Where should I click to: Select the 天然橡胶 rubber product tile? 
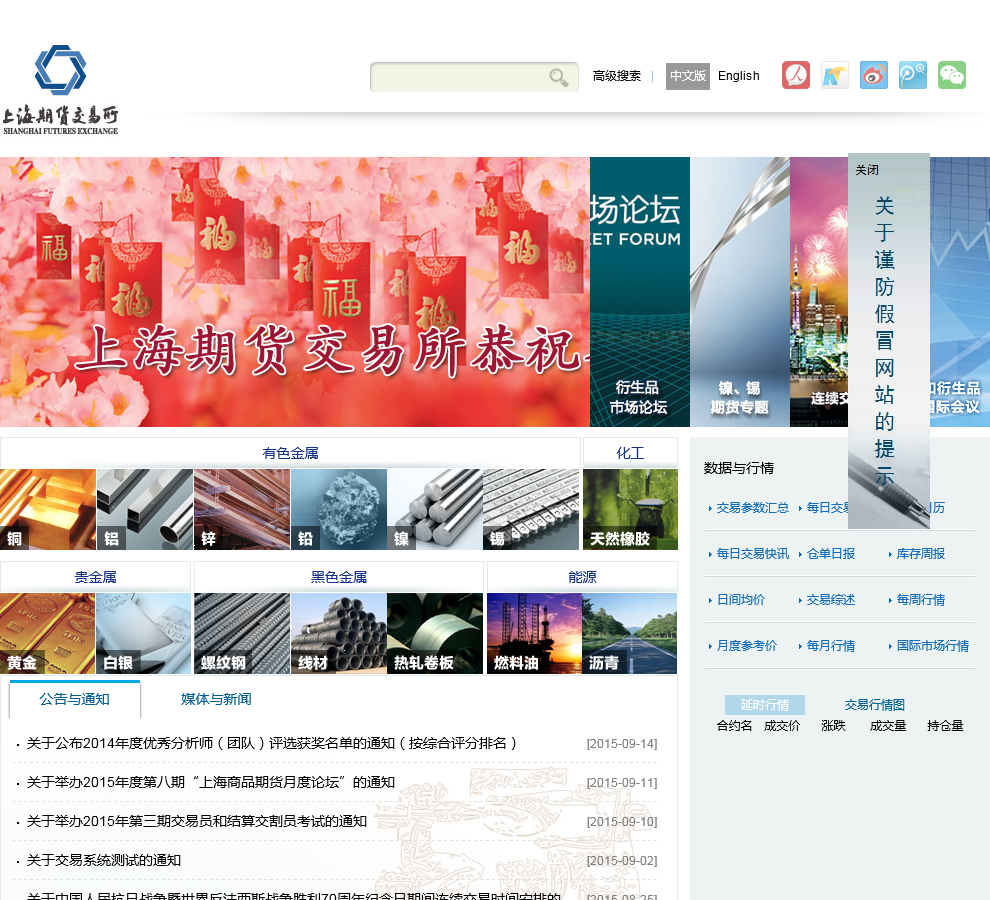pos(630,509)
